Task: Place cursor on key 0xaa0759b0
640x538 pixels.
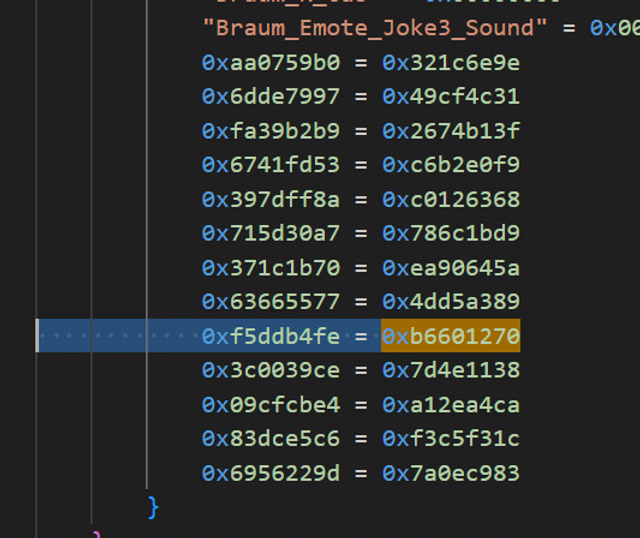Action: [270, 63]
